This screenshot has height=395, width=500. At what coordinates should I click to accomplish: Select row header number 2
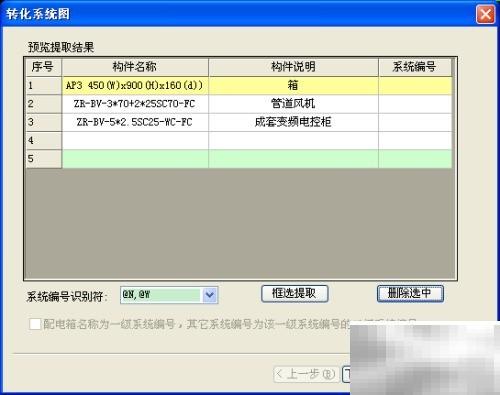coord(43,104)
